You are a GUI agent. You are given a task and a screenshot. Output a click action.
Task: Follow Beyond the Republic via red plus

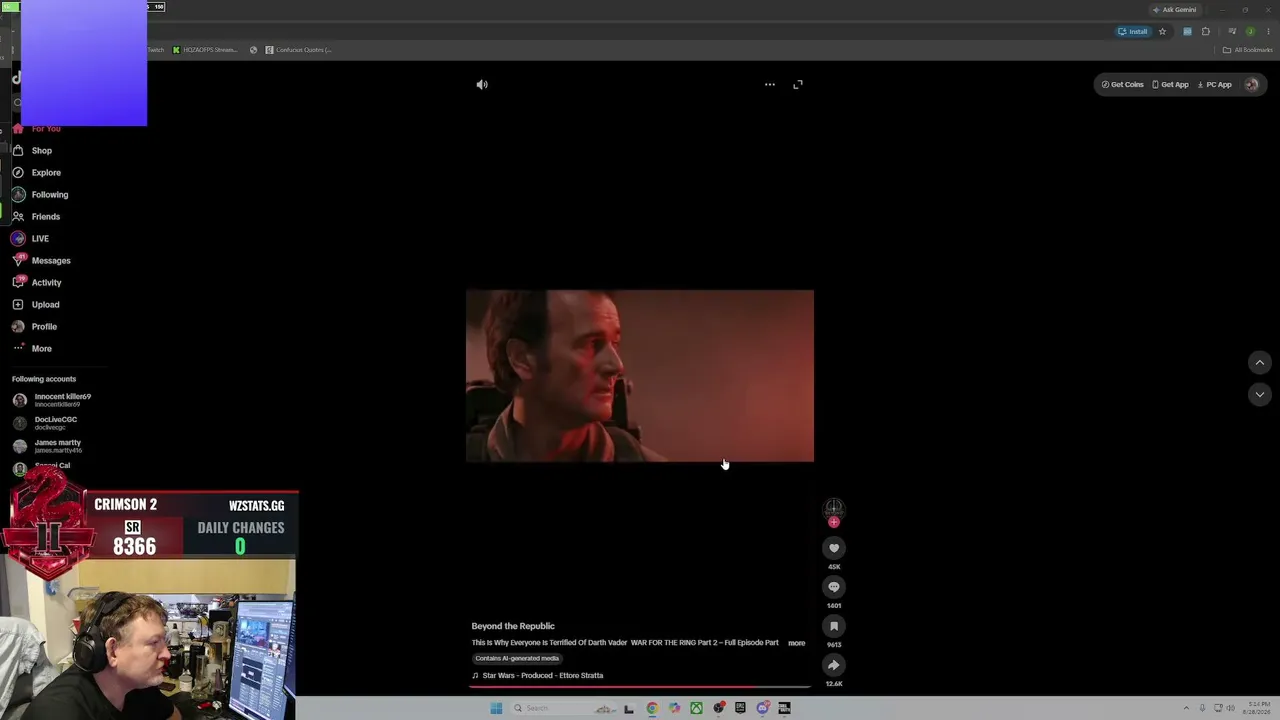[834, 522]
